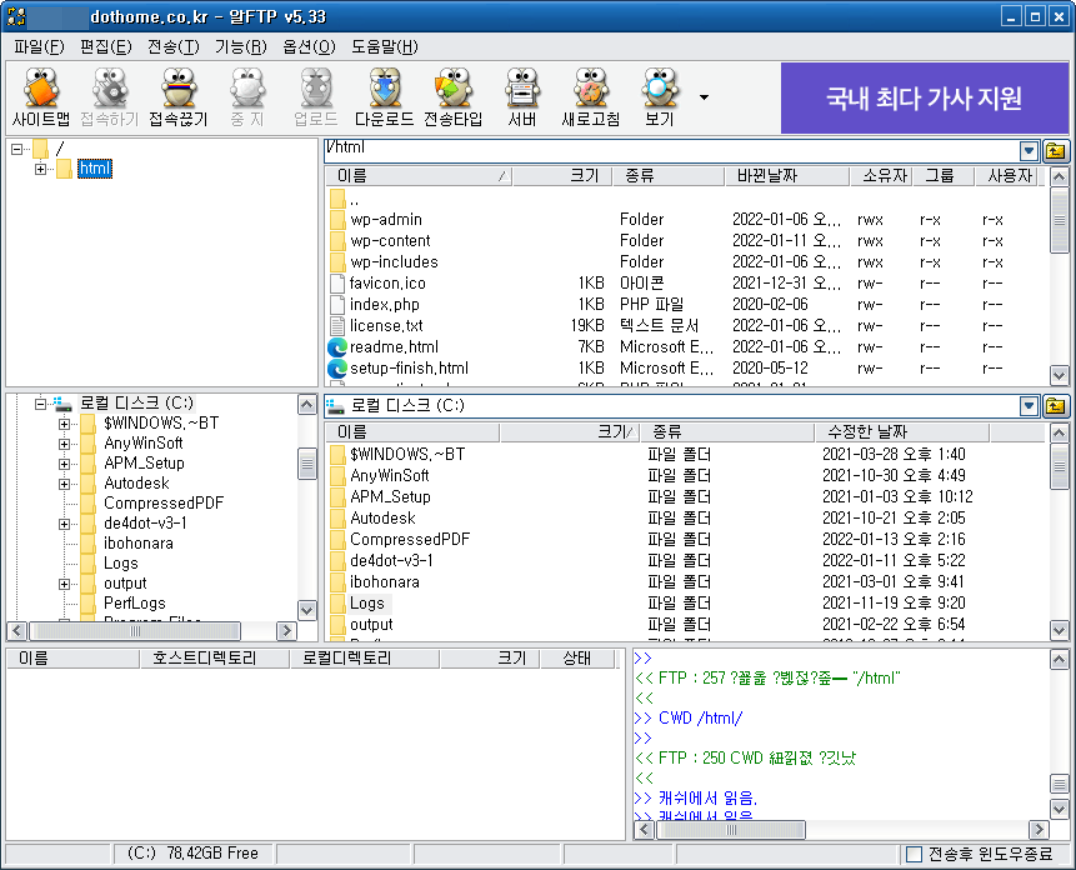Viewport: 1076px width, 870px height.
Task: Click the 접속끊기 disconnect toolbar icon
Action: click(178, 97)
